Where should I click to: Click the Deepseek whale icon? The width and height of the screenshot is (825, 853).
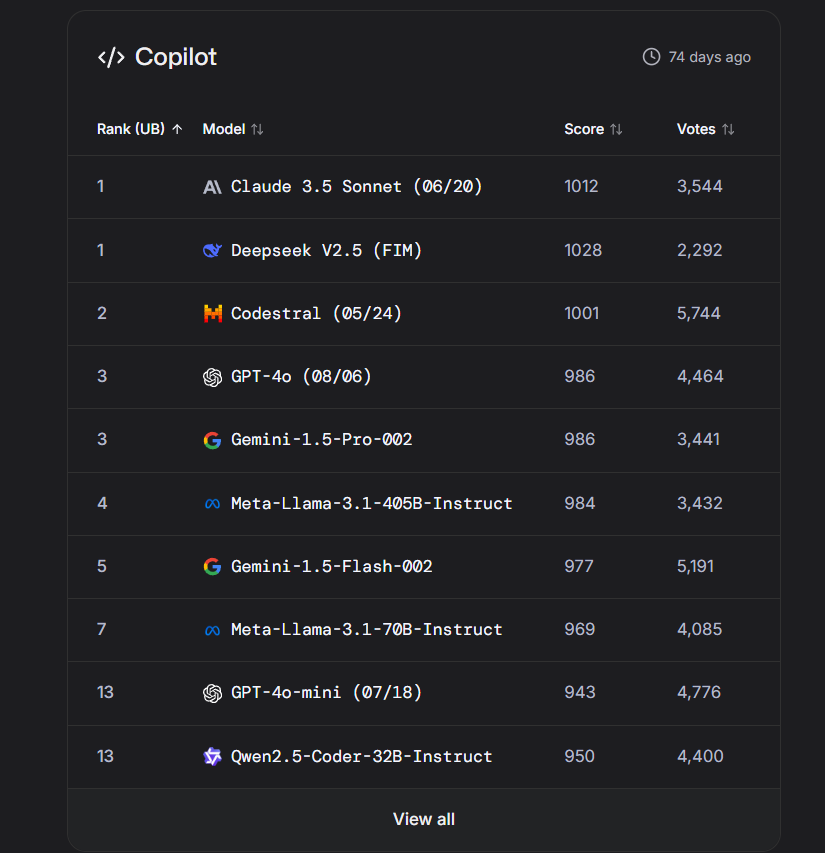(212, 250)
